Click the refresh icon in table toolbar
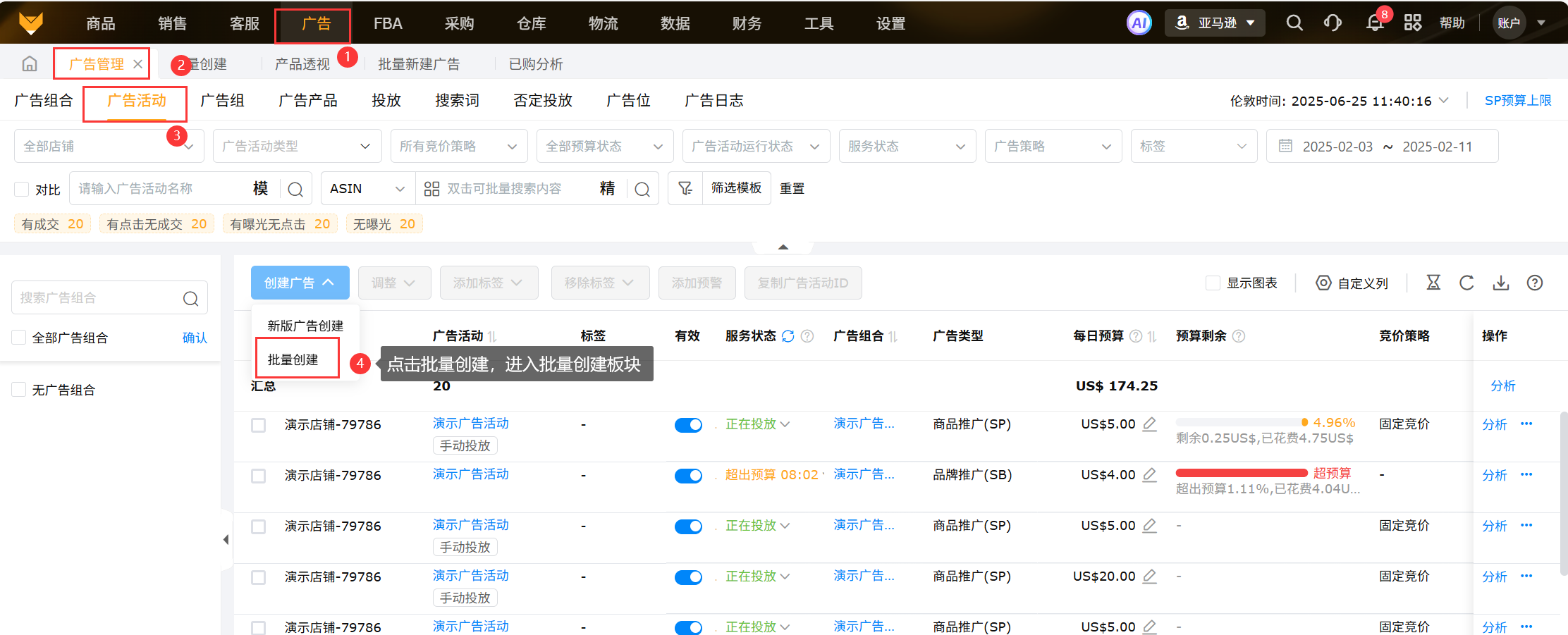 (x=1466, y=283)
